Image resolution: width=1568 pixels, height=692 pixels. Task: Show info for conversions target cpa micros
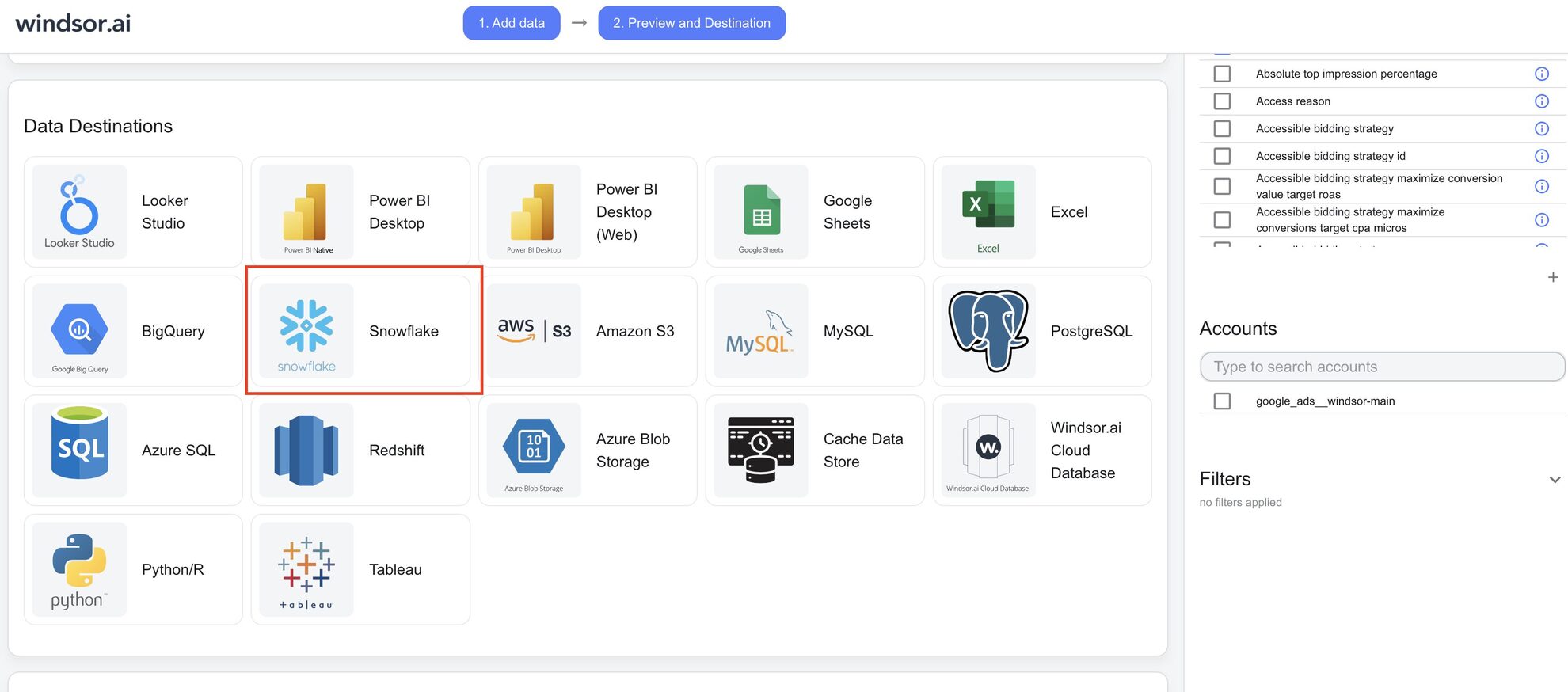click(x=1541, y=219)
